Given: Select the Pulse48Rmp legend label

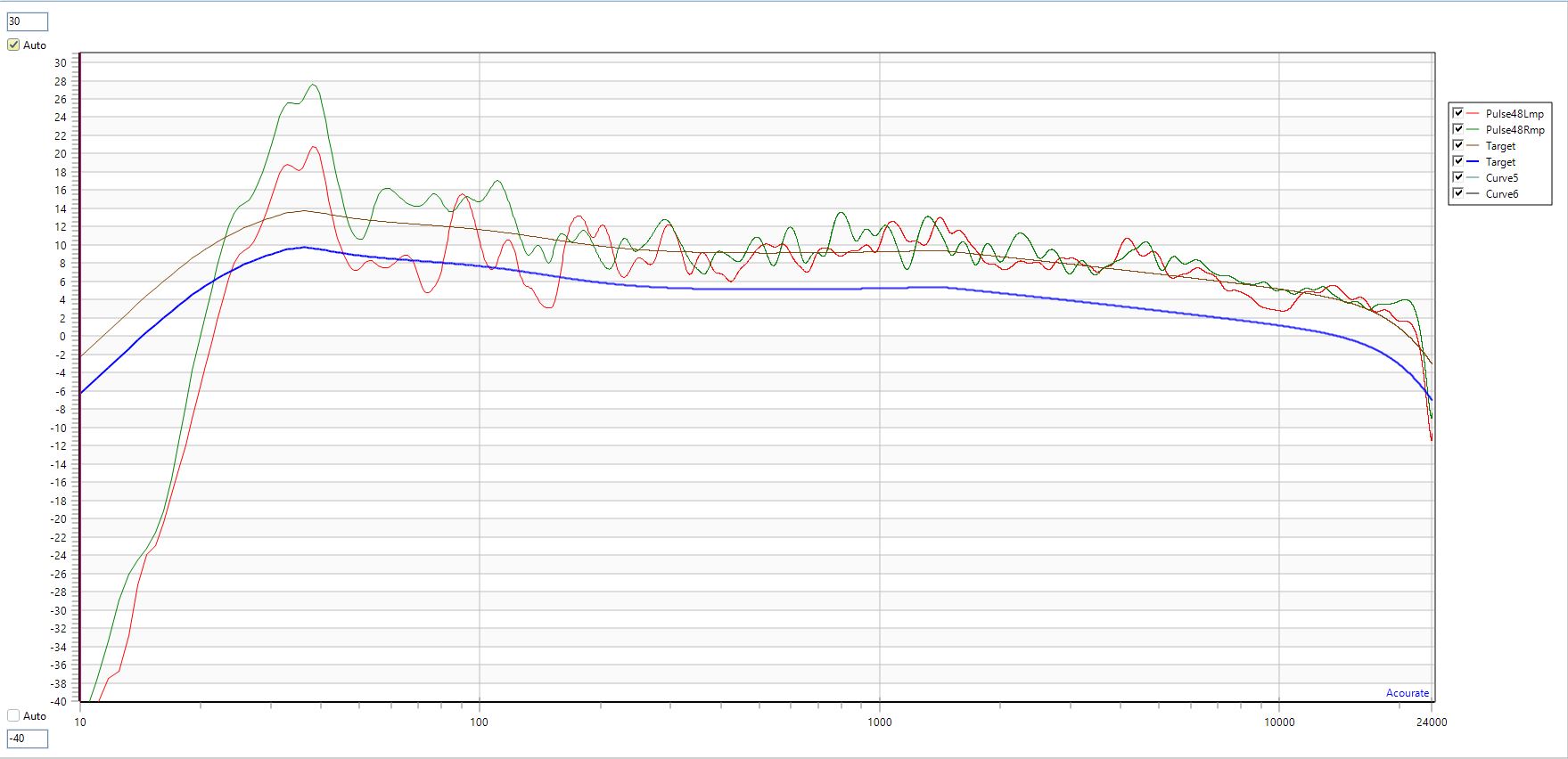Looking at the screenshot, I should [1515, 130].
